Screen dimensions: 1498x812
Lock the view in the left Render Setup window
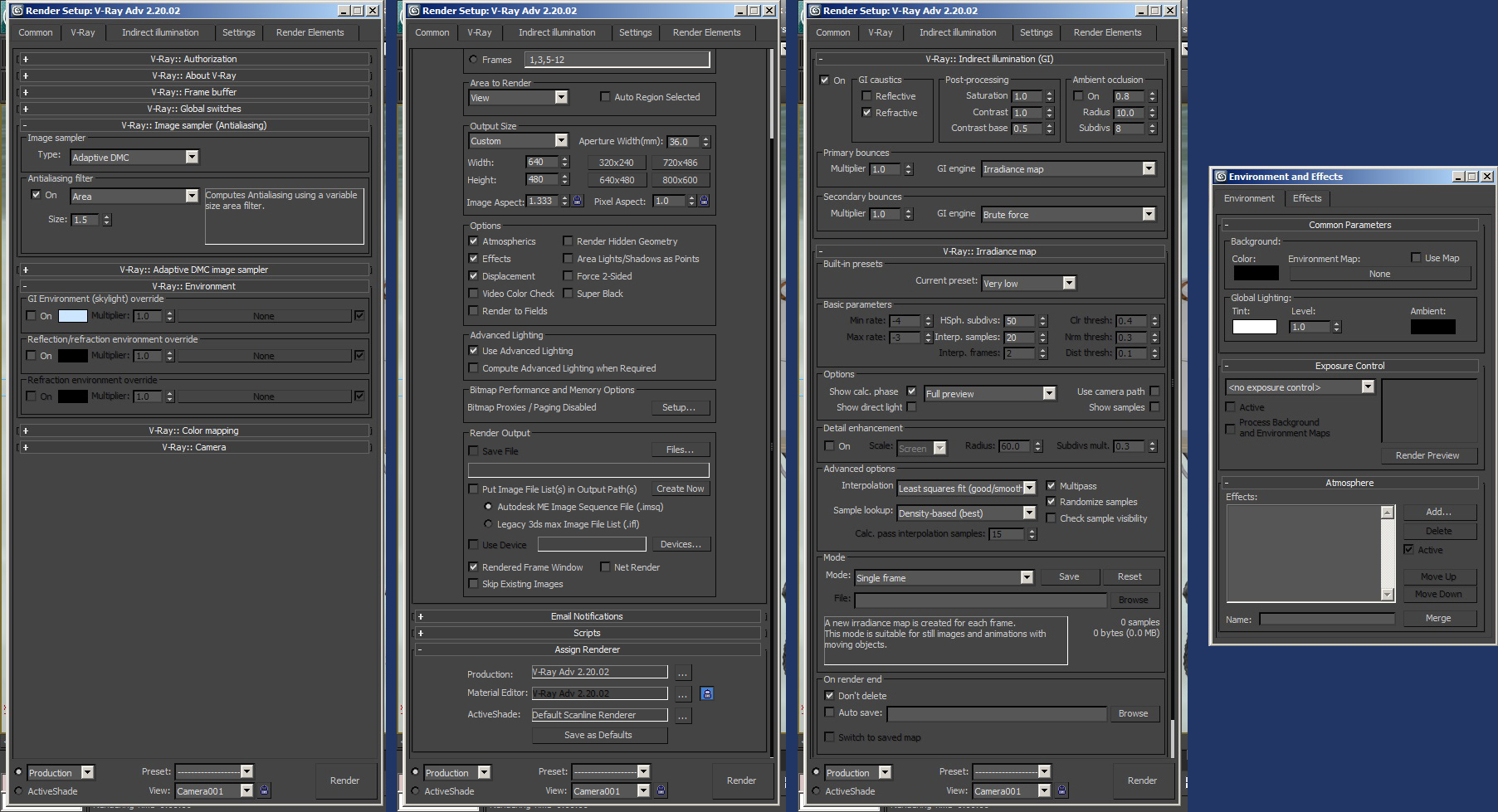coord(265,790)
